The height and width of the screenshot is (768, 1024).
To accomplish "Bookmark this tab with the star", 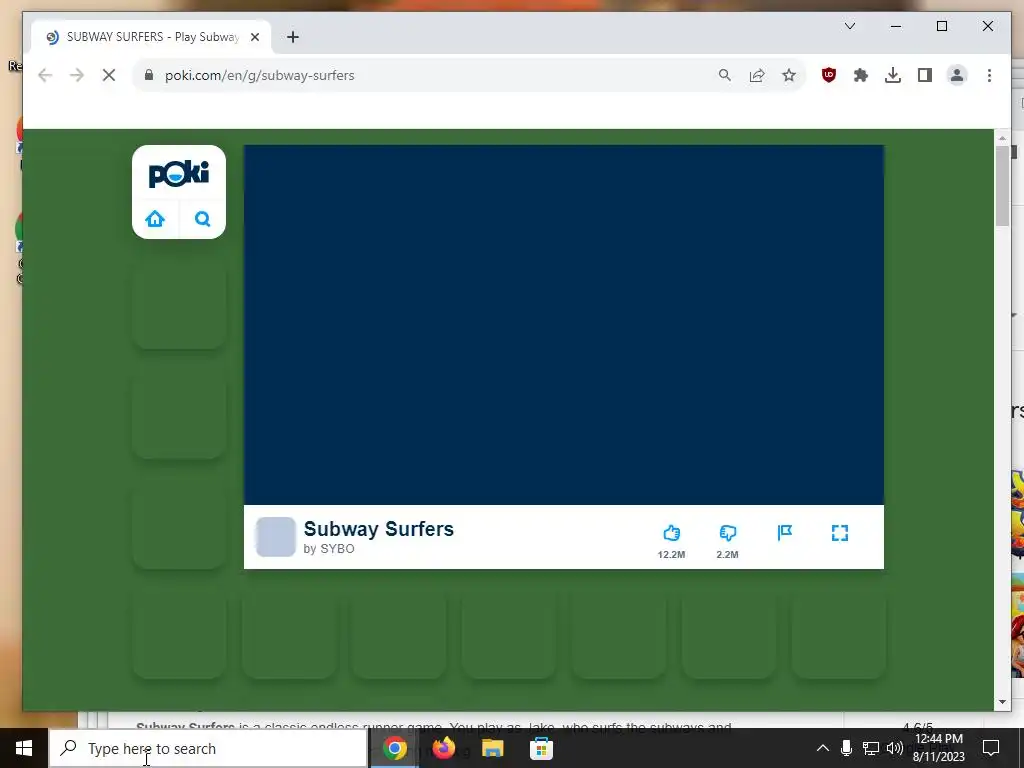I will pos(789,75).
